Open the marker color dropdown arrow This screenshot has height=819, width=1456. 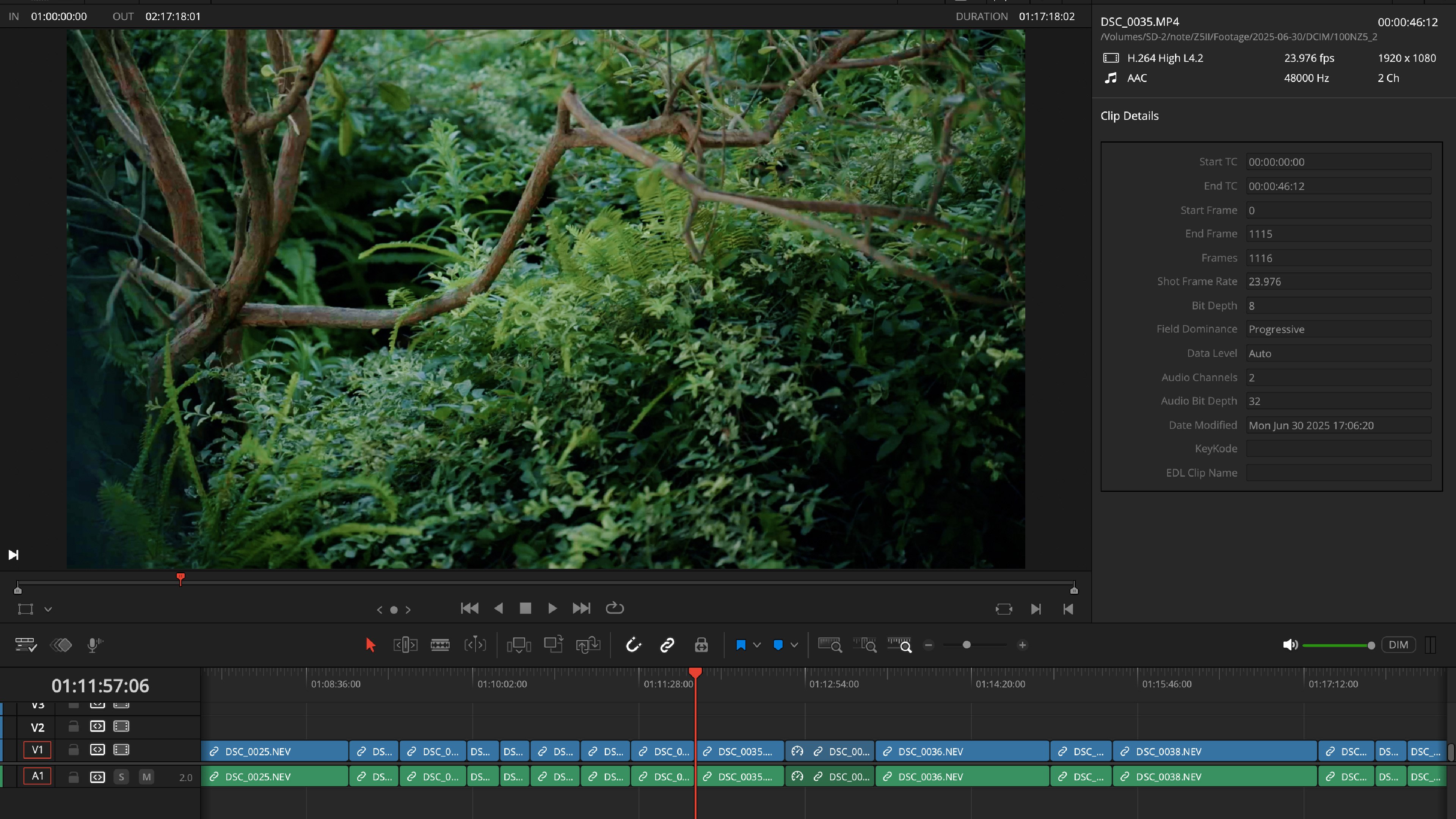click(x=794, y=645)
